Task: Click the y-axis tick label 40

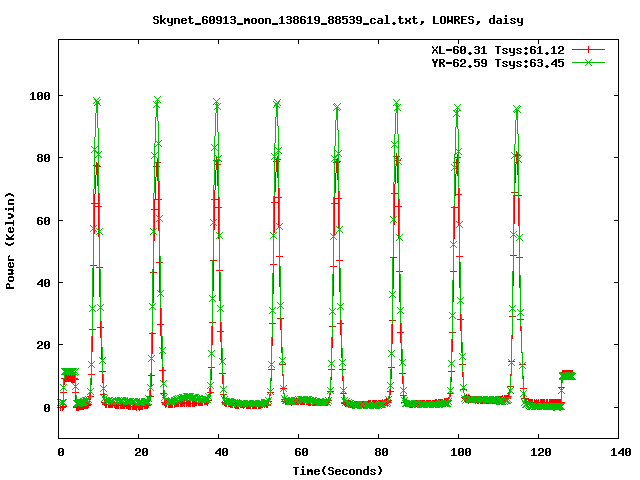Action: pos(43,283)
